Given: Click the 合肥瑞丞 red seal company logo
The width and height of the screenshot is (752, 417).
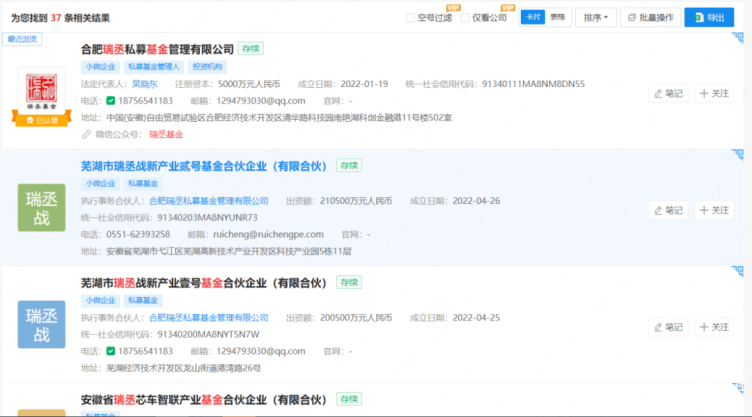Looking at the screenshot, I should coord(41,91).
